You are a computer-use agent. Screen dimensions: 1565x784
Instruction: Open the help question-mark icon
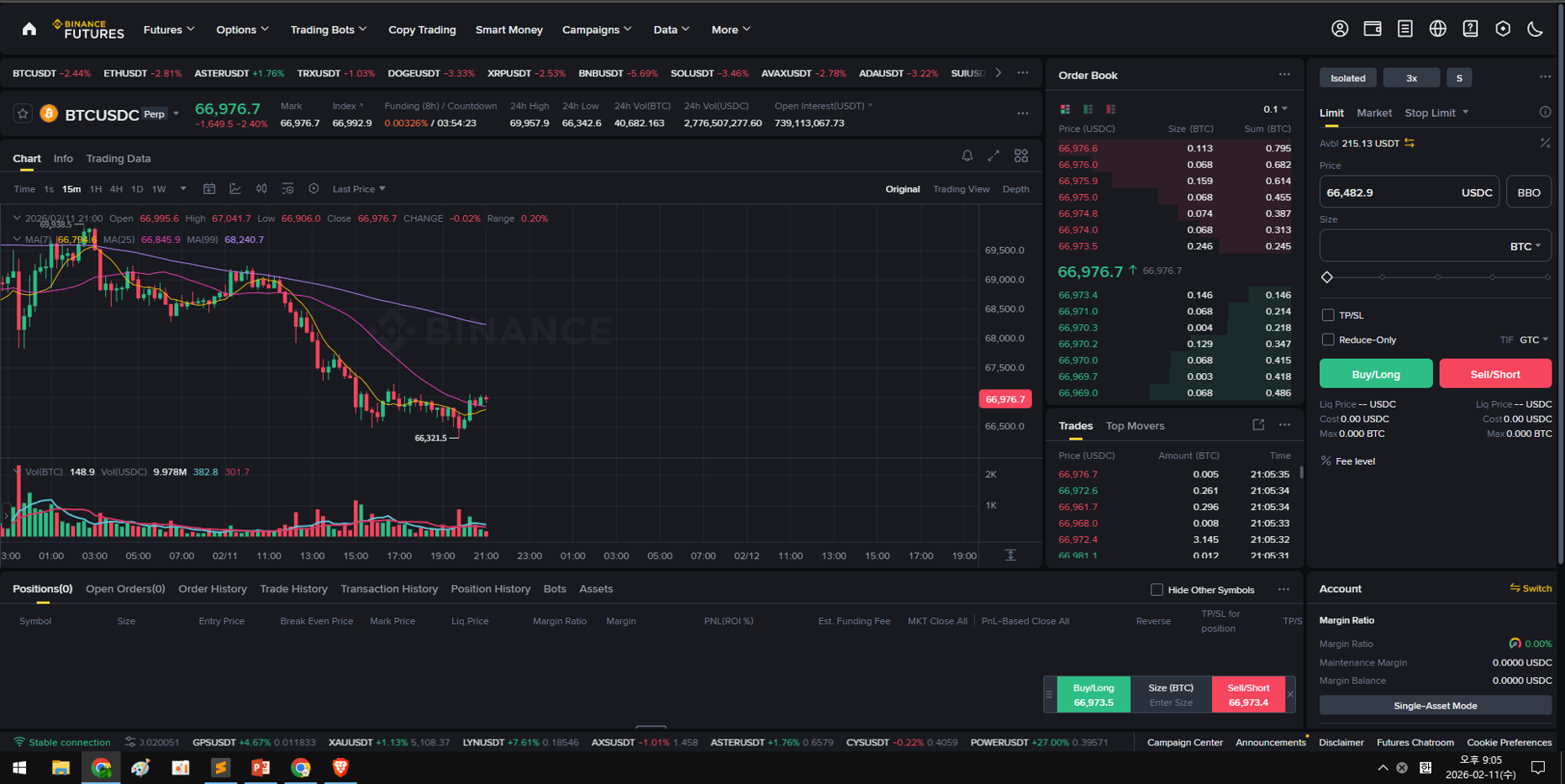(x=1470, y=29)
